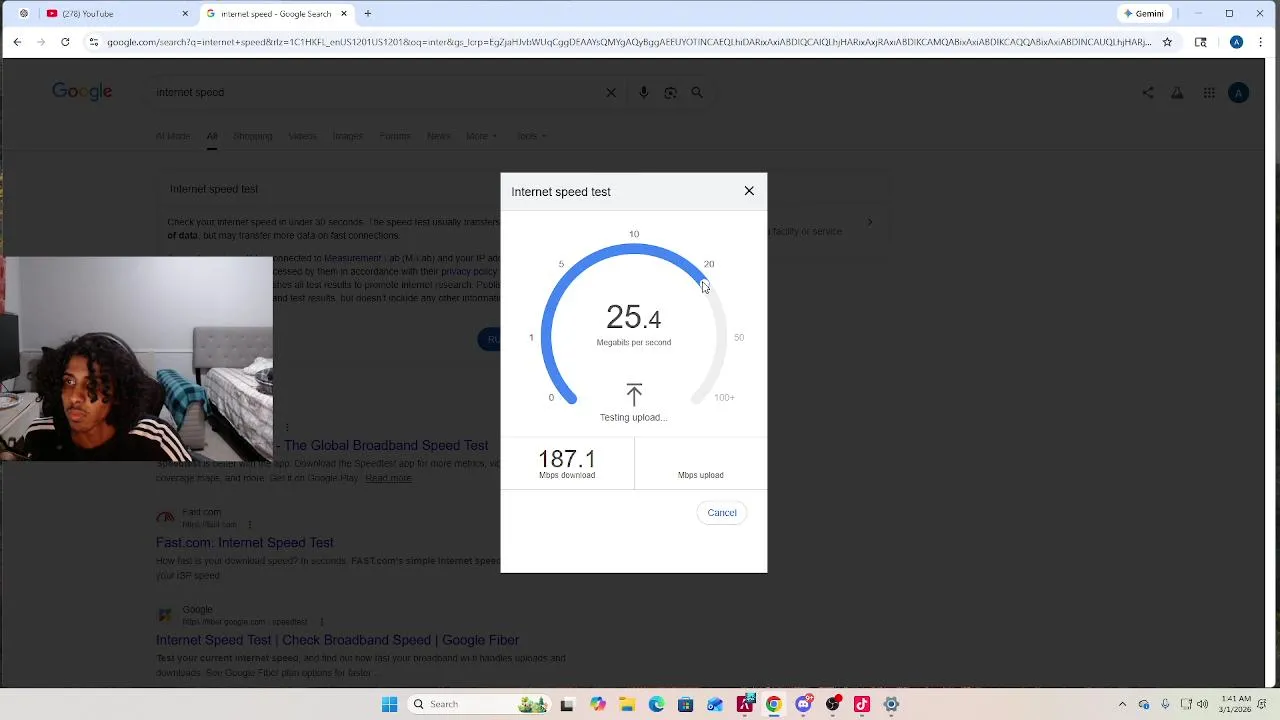Viewport: 1280px width, 720px height.
Task: Start voice search with the microphone
Action: [x=643, y=93]
